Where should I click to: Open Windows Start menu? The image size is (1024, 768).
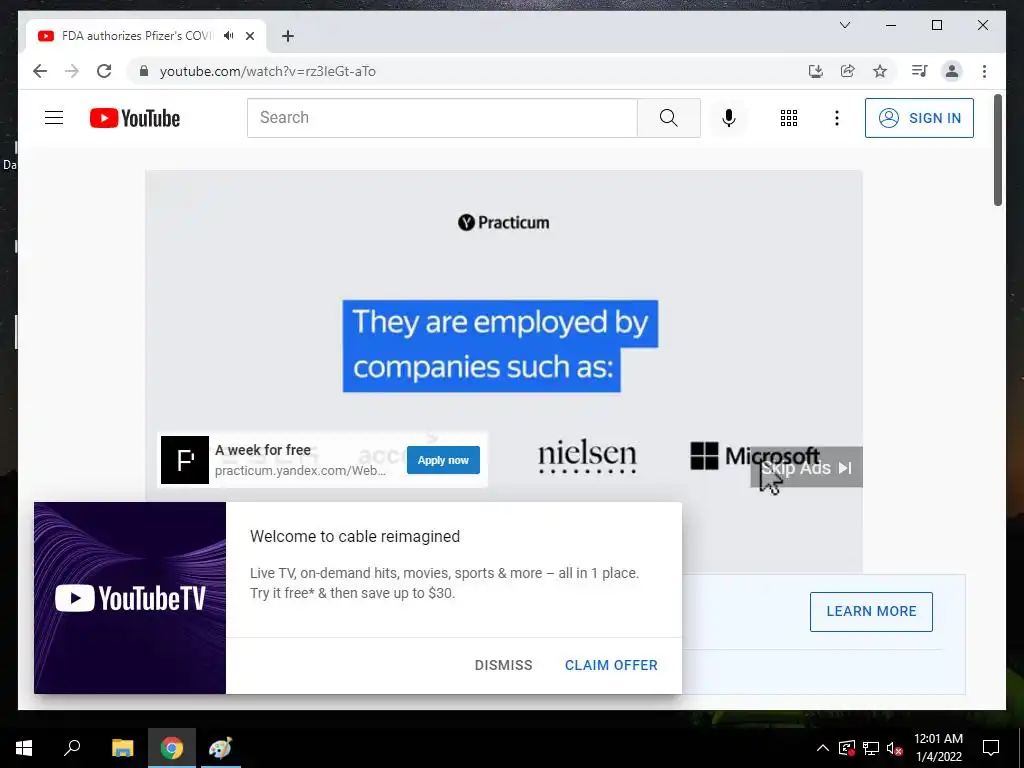tap(24, 748)
